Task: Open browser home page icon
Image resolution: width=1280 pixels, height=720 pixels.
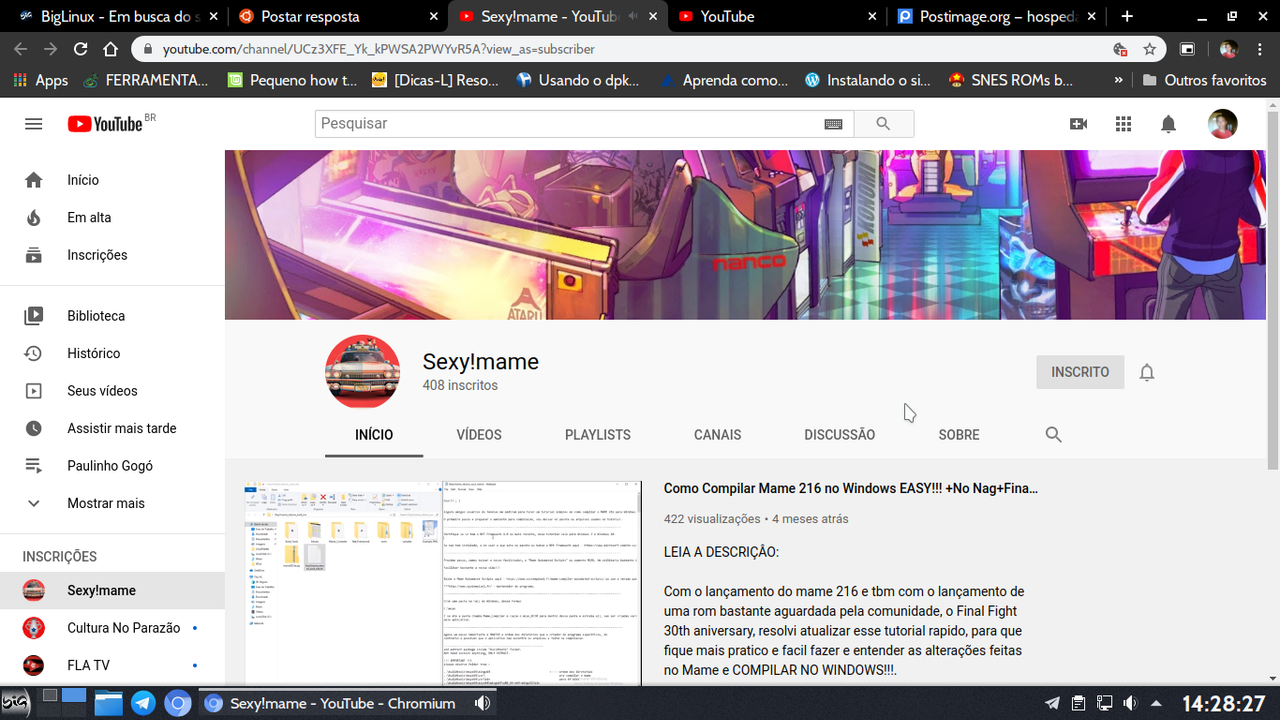Action: click(x=111, y=49)
